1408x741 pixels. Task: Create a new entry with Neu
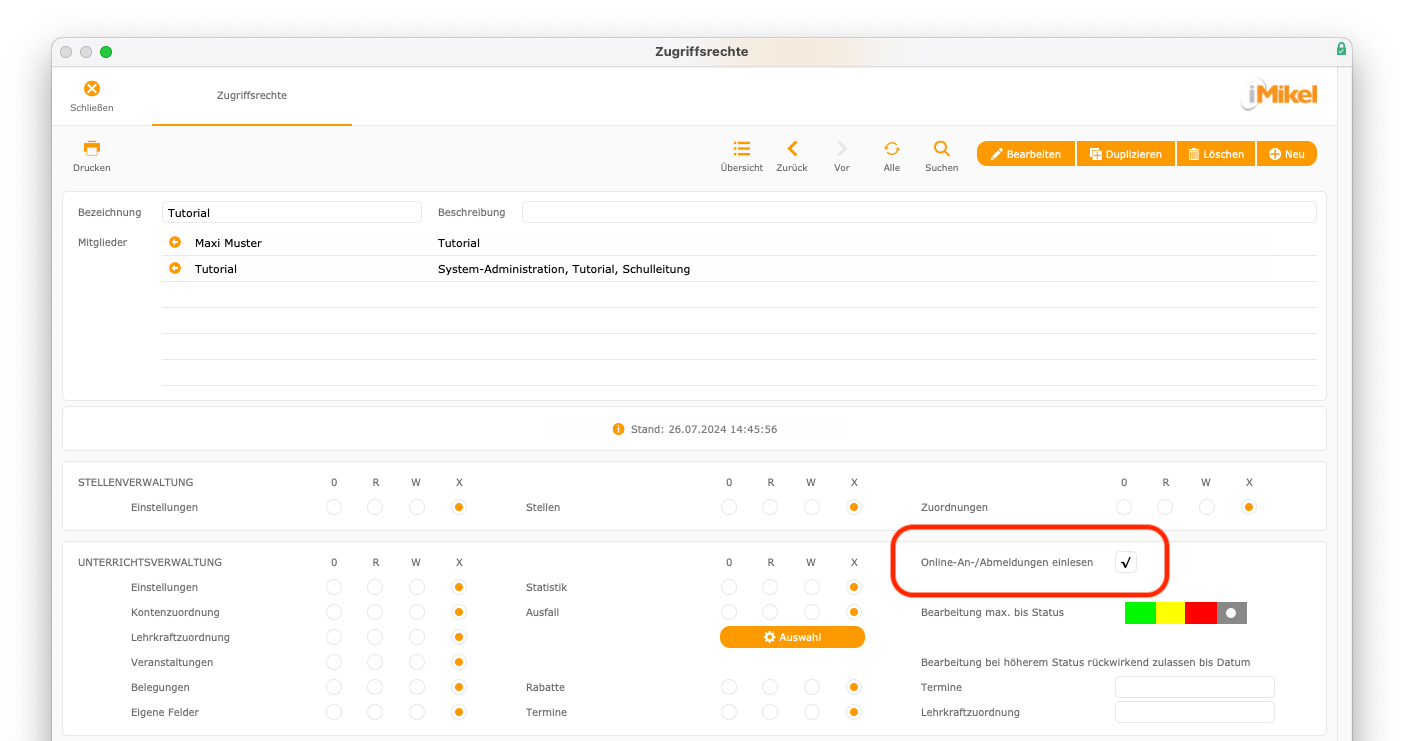[1287, 154]
